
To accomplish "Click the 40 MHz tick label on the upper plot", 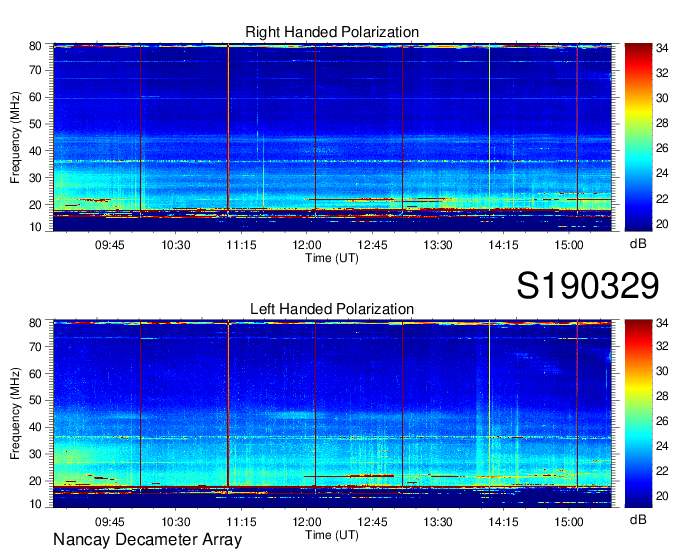I will tap(35, 151).
